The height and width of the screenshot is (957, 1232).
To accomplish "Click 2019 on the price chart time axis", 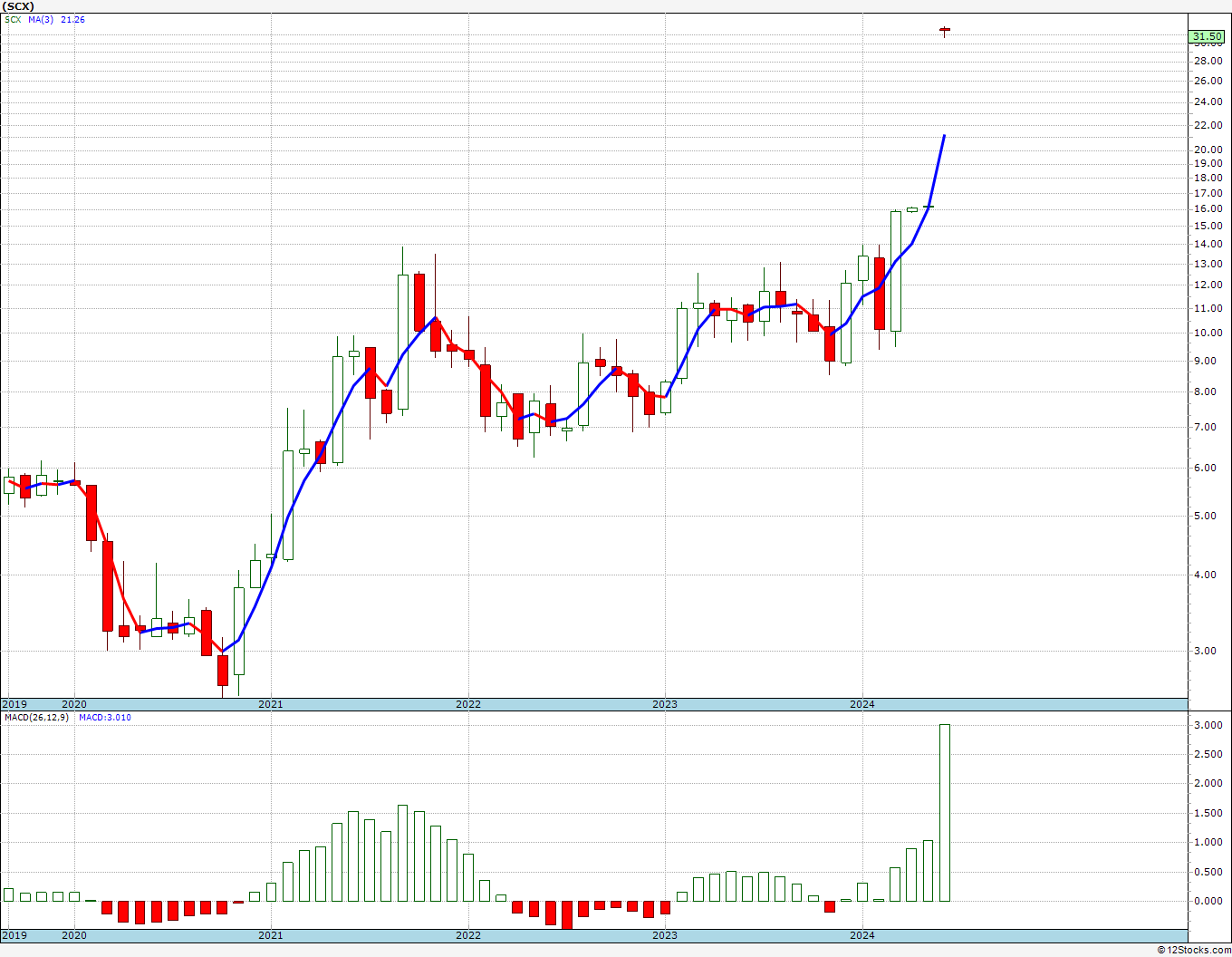I will pyautogui.click(x=14, y=704).
